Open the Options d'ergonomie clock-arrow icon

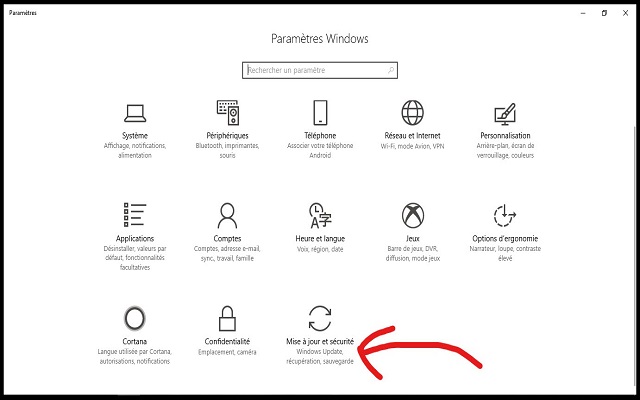pos(505,215)
